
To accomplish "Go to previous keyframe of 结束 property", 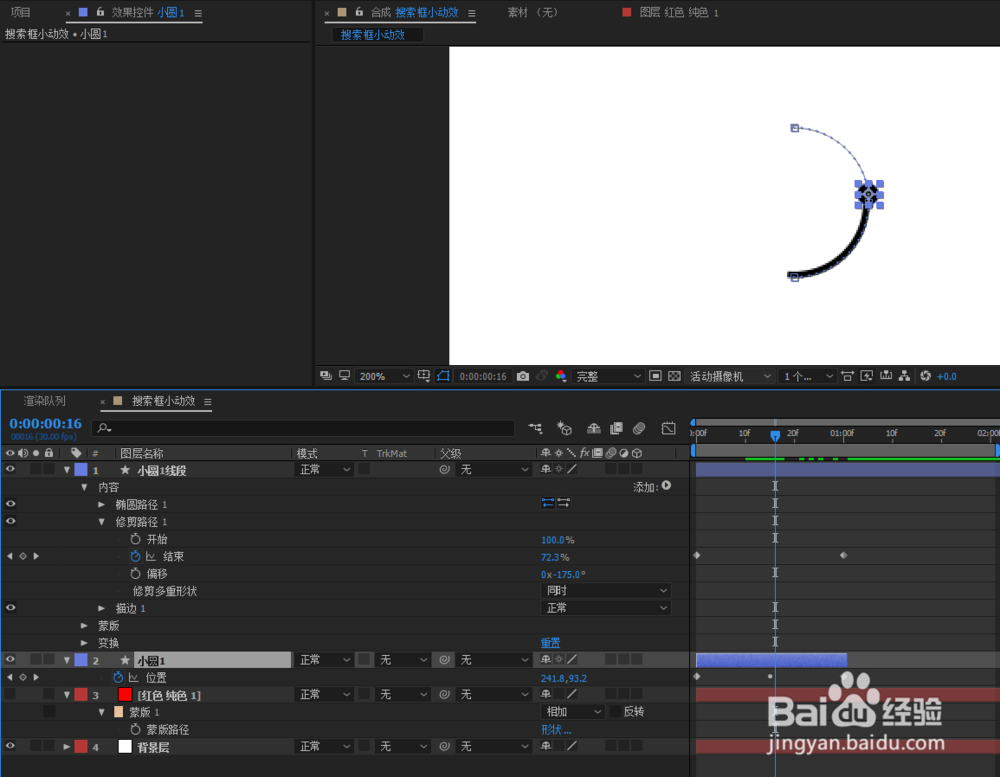I will coord(10,556).
